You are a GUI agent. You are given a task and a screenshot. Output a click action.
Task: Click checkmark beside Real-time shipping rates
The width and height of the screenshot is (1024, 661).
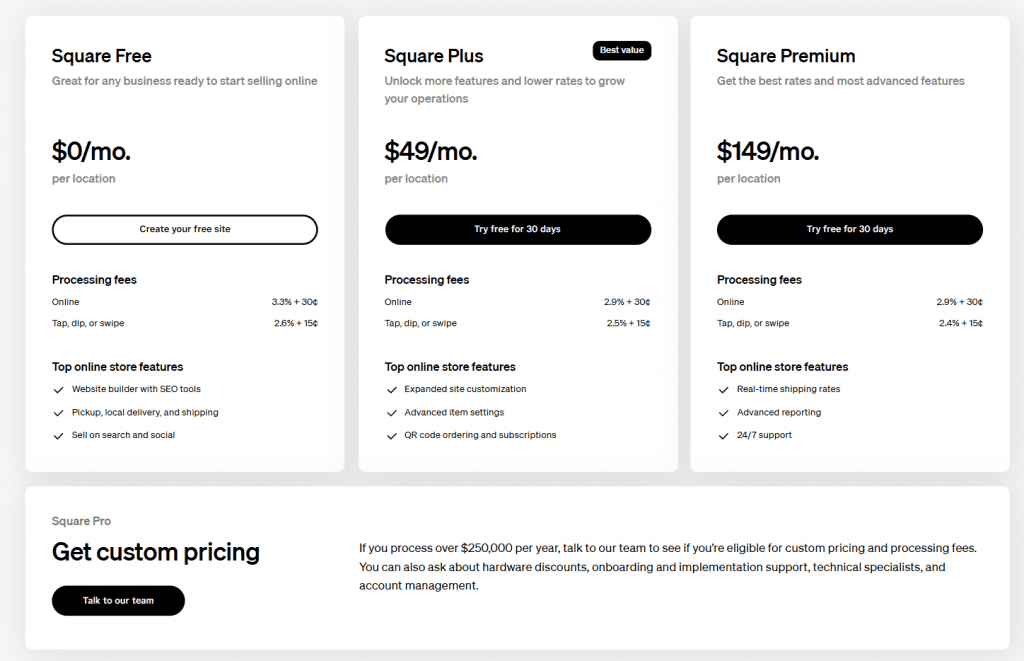pyautogui.click(x=723, y=390)
